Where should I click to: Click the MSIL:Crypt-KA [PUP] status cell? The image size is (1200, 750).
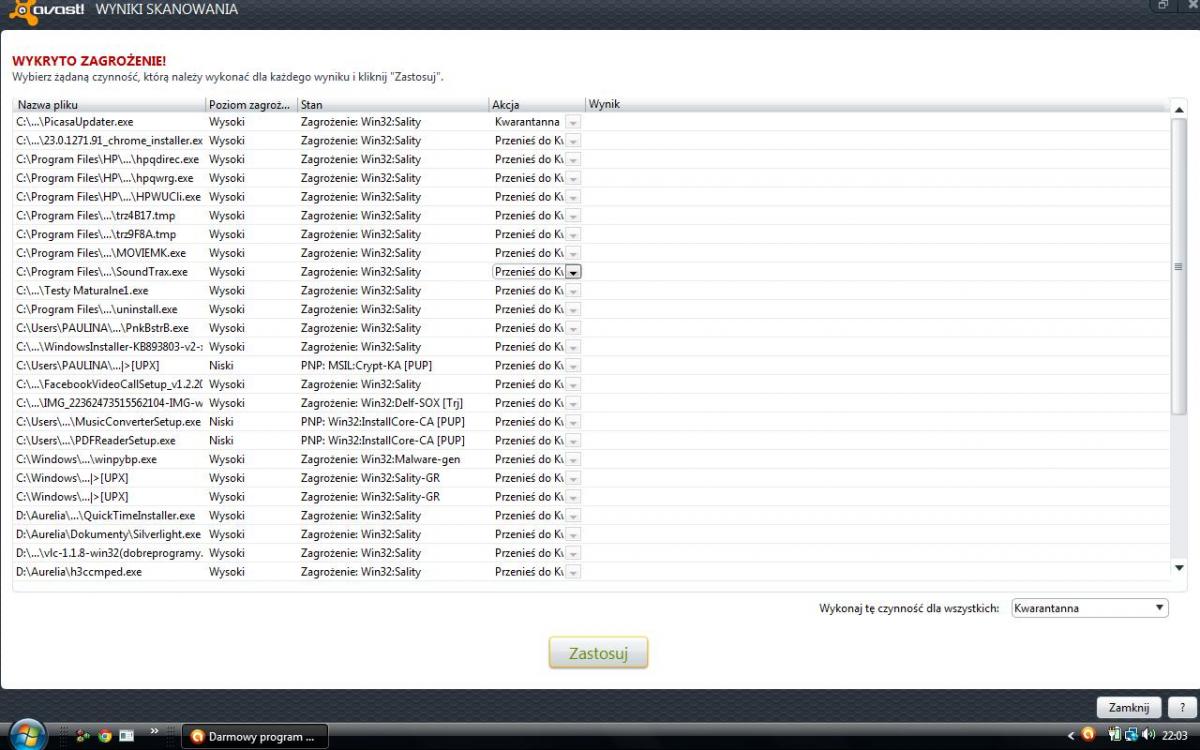(x=366, y=366)
